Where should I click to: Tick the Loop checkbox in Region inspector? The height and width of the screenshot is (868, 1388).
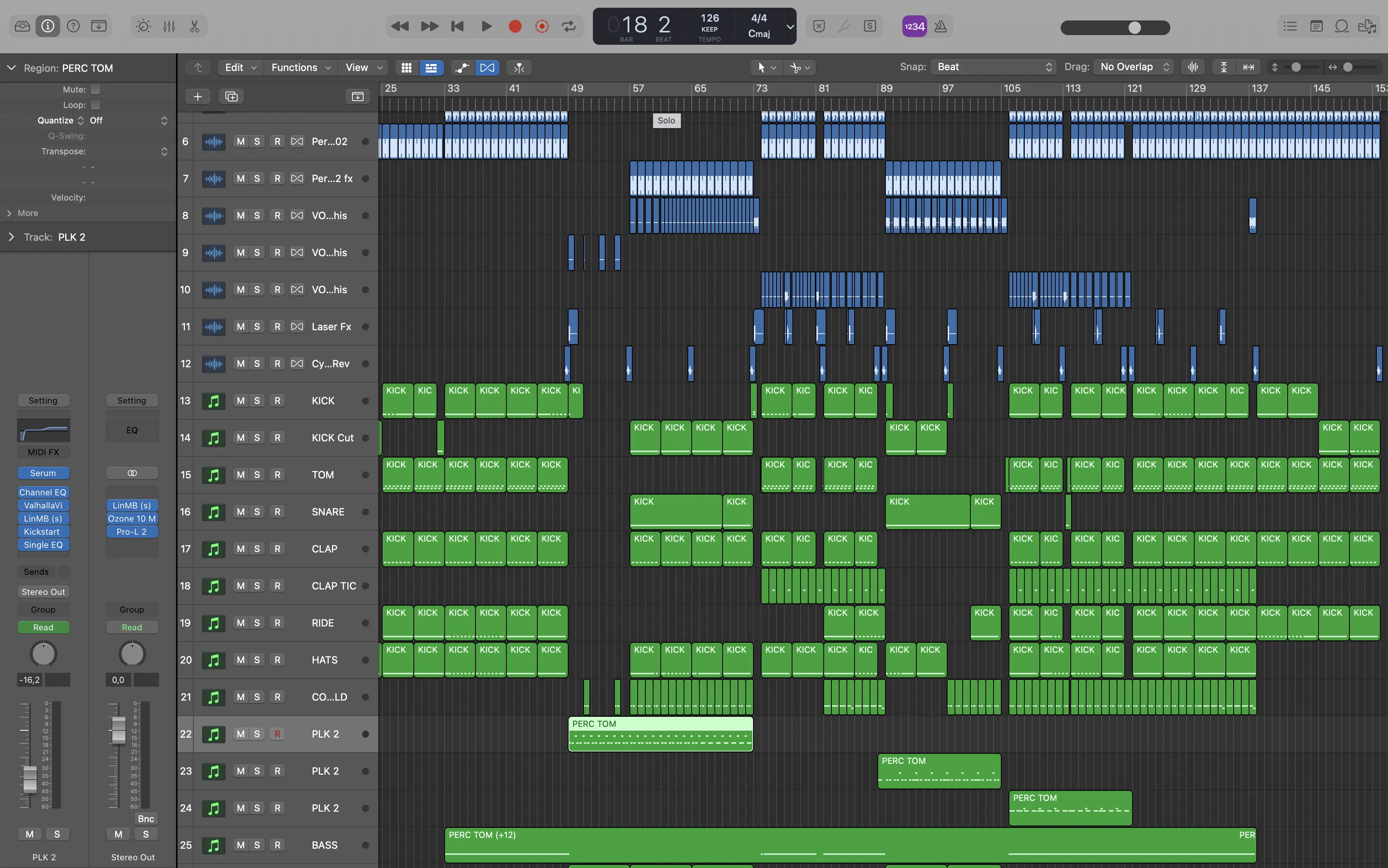(x=95, y=105)
